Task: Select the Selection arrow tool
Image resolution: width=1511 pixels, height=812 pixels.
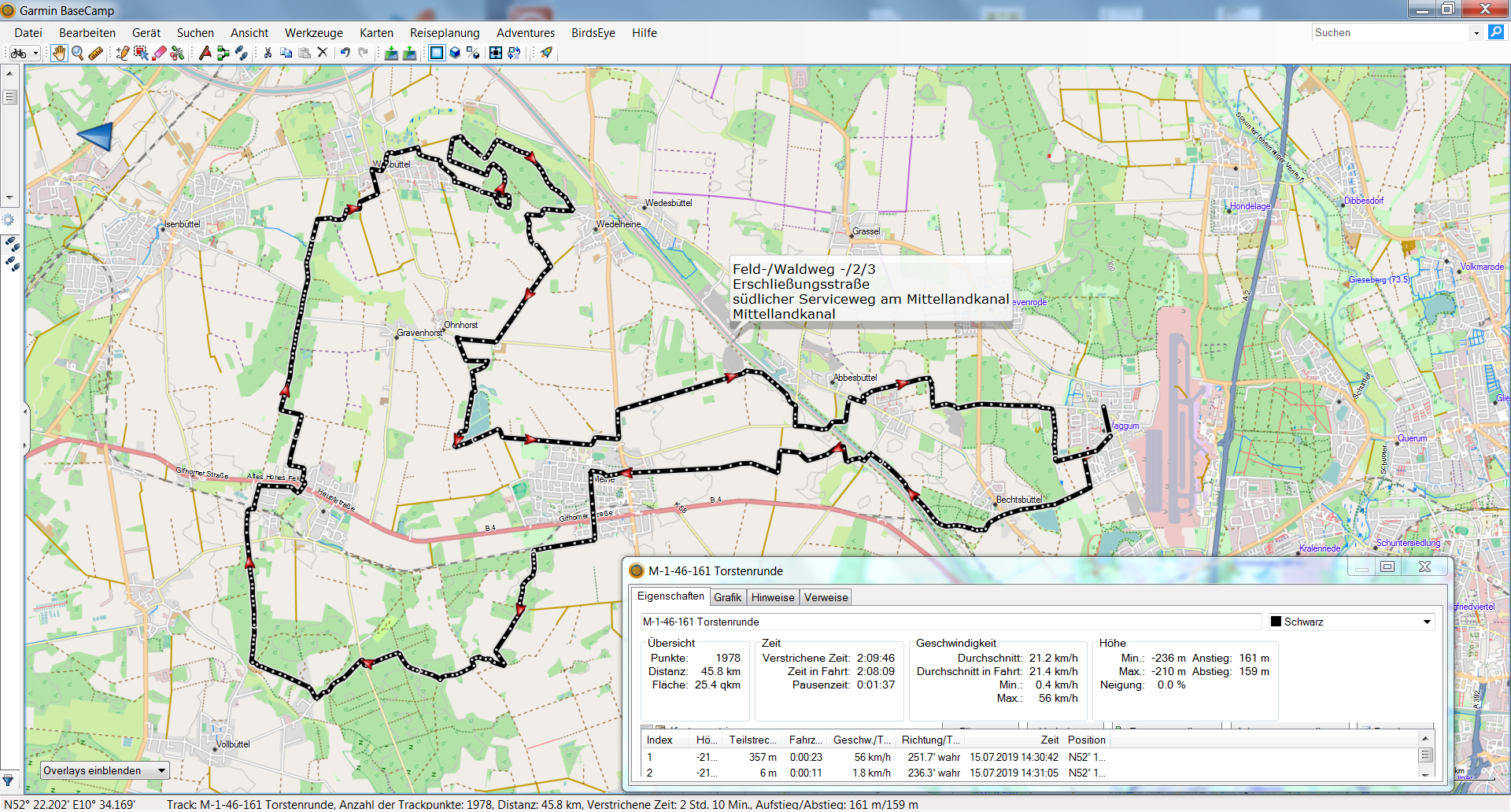Action: click(142, 53)
